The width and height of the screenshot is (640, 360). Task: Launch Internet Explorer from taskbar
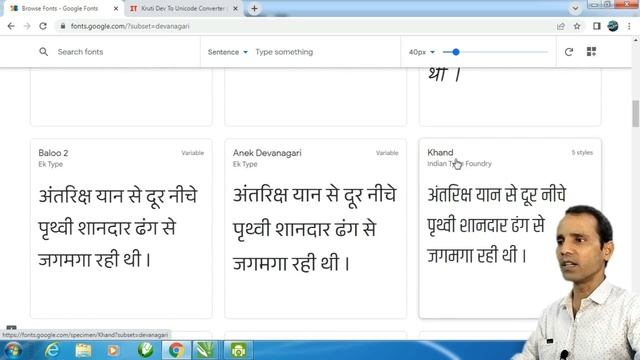tap(52, 350)
